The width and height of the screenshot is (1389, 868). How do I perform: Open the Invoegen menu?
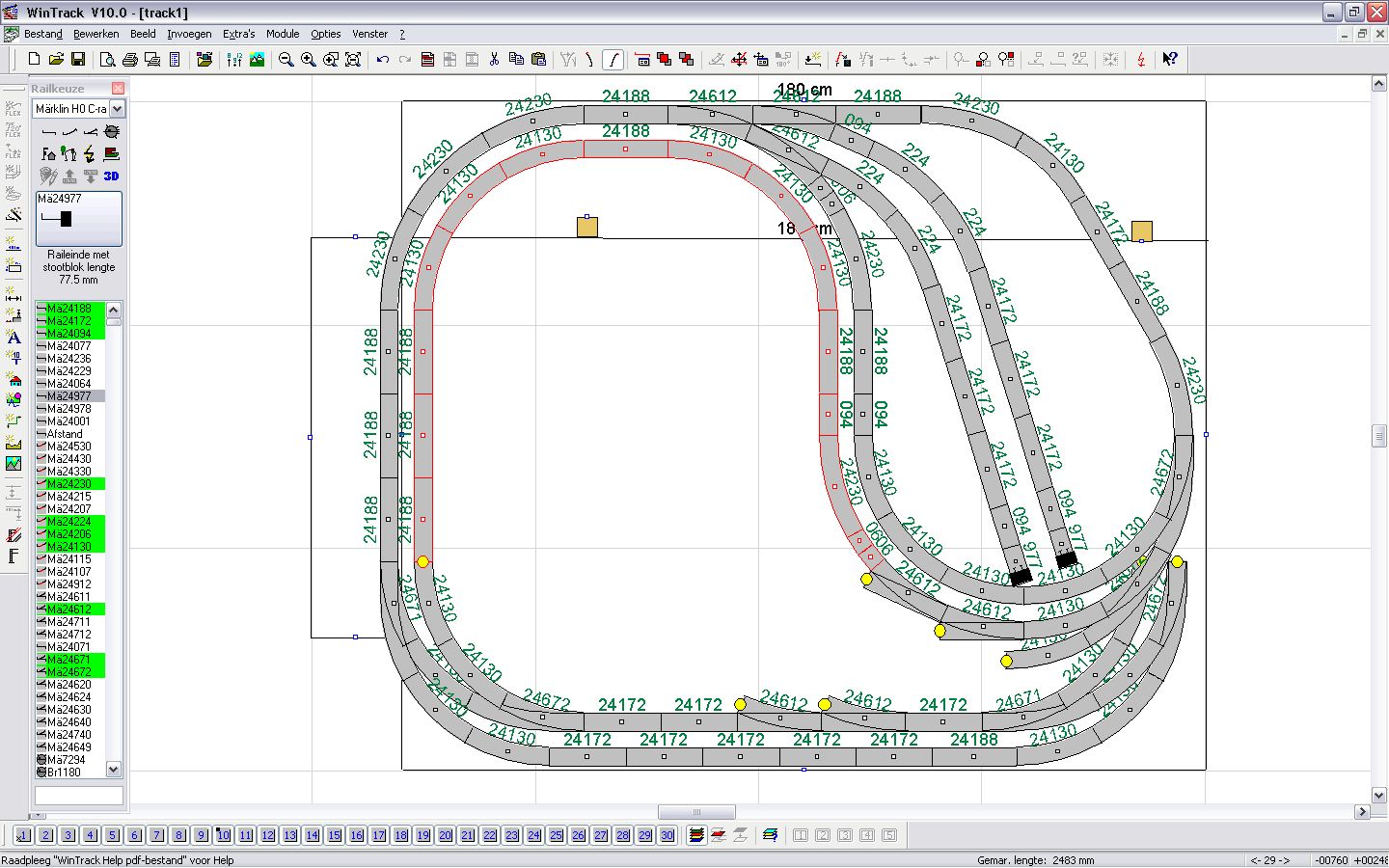point(189,34)
